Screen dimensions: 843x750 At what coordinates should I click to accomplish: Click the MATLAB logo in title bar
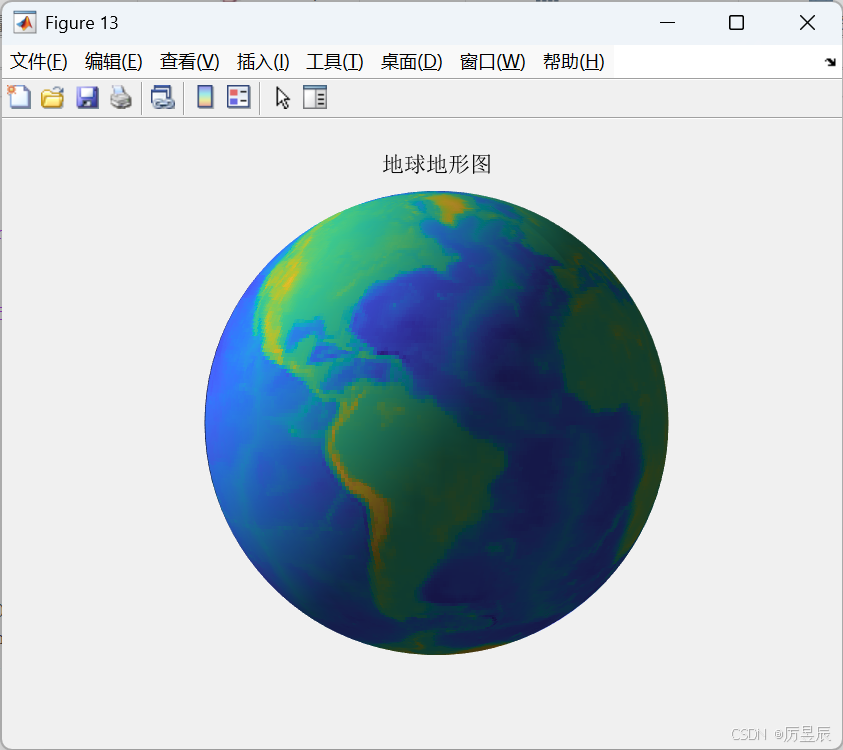25,23
